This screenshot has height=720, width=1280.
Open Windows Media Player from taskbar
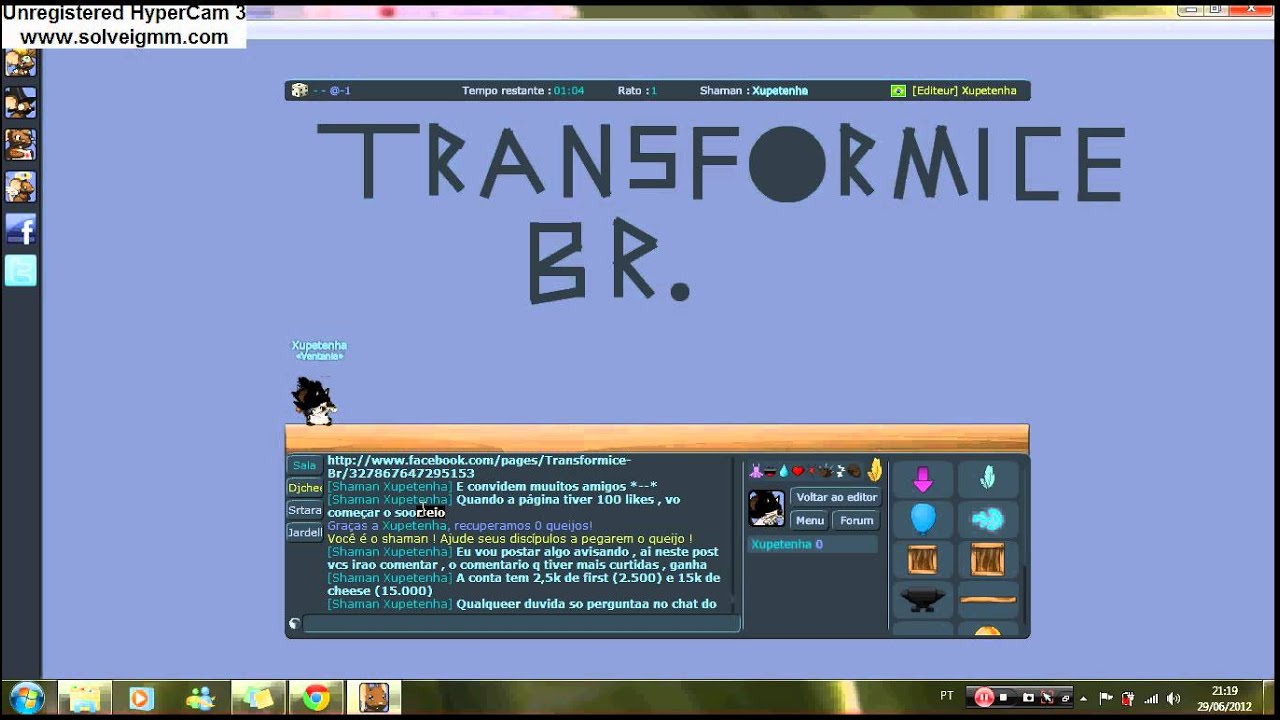pos(142,697)
